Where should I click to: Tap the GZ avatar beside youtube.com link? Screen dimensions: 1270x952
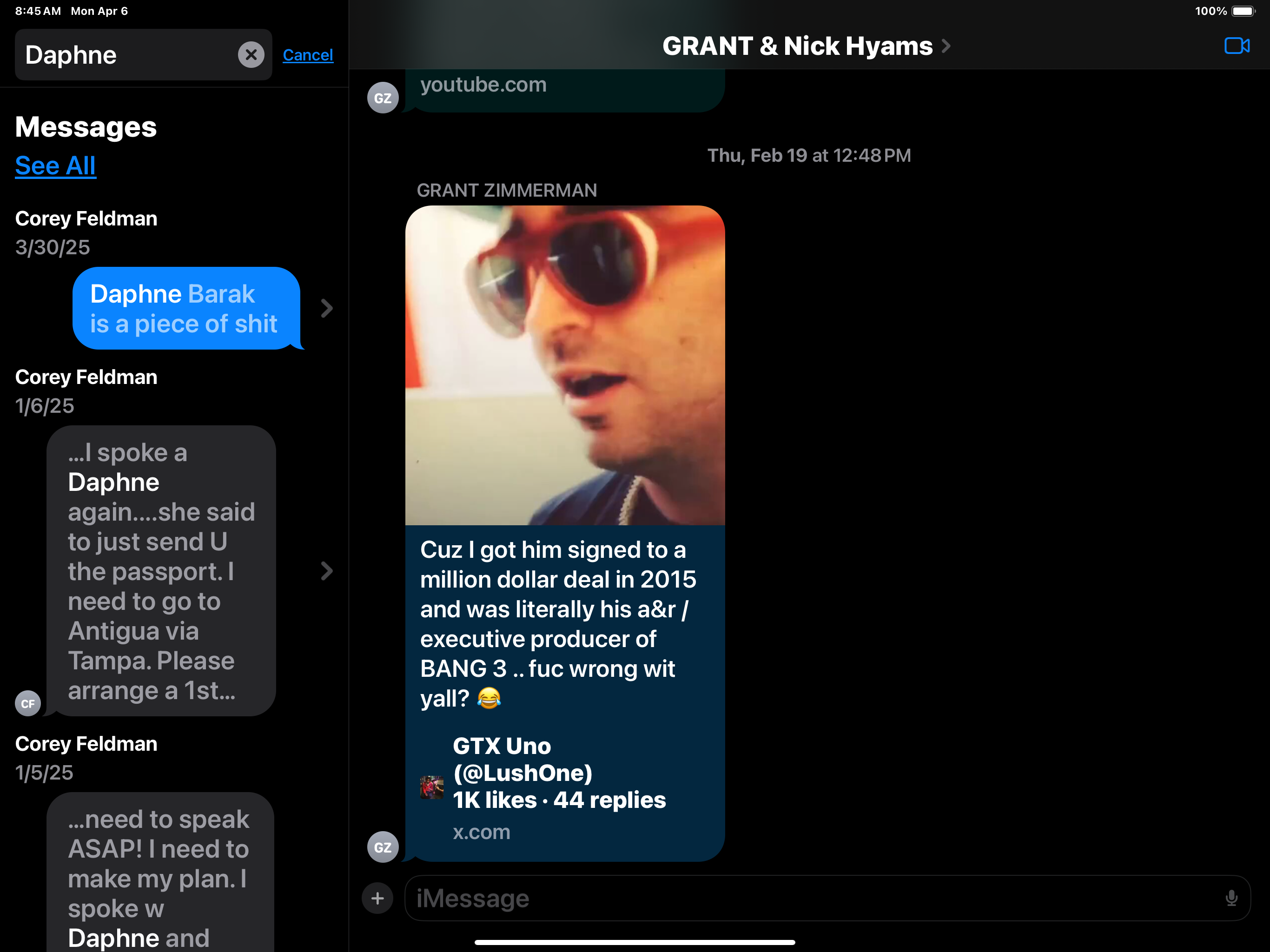pyautogui.click(x=383, y=98)
